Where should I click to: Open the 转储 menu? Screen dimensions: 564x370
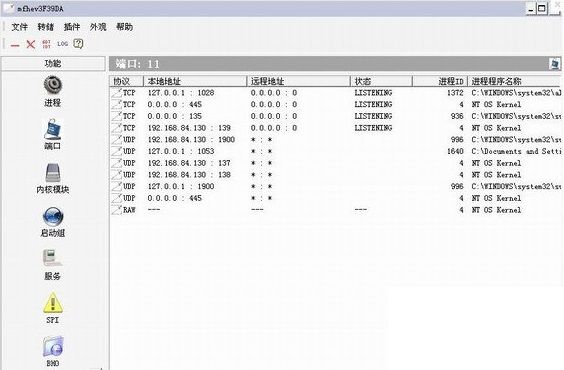click(46, 27)
